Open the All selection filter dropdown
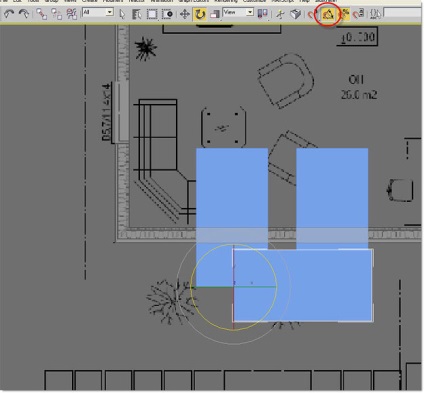 click(98, 13)
